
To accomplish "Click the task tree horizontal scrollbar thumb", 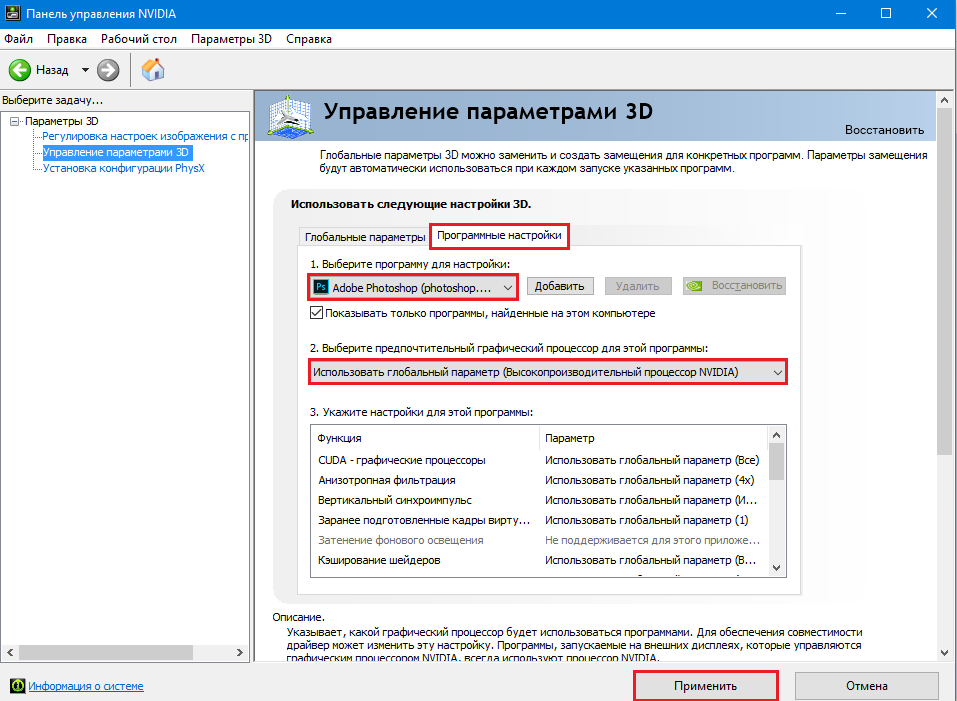I will (106, 652).
